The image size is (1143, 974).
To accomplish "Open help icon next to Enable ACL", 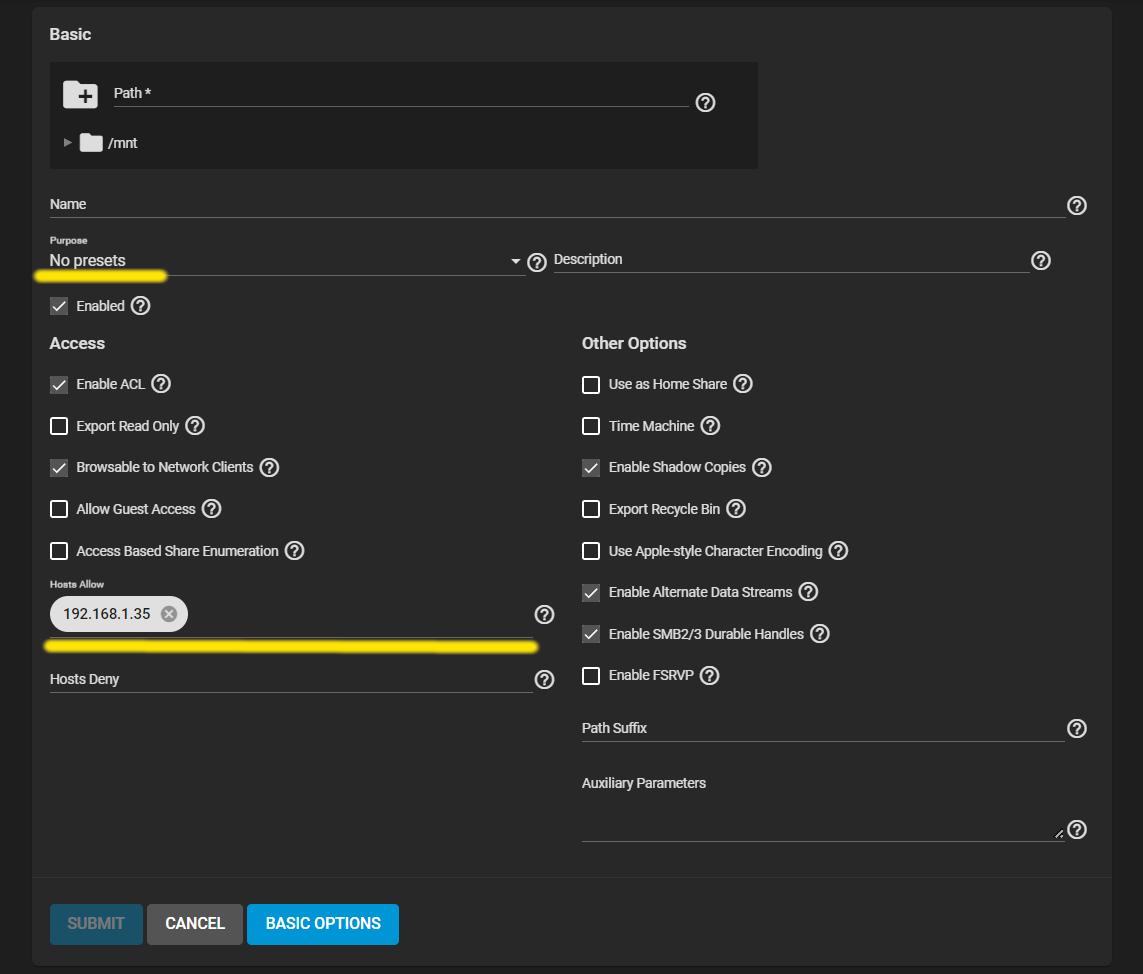I will coord(161,384).
